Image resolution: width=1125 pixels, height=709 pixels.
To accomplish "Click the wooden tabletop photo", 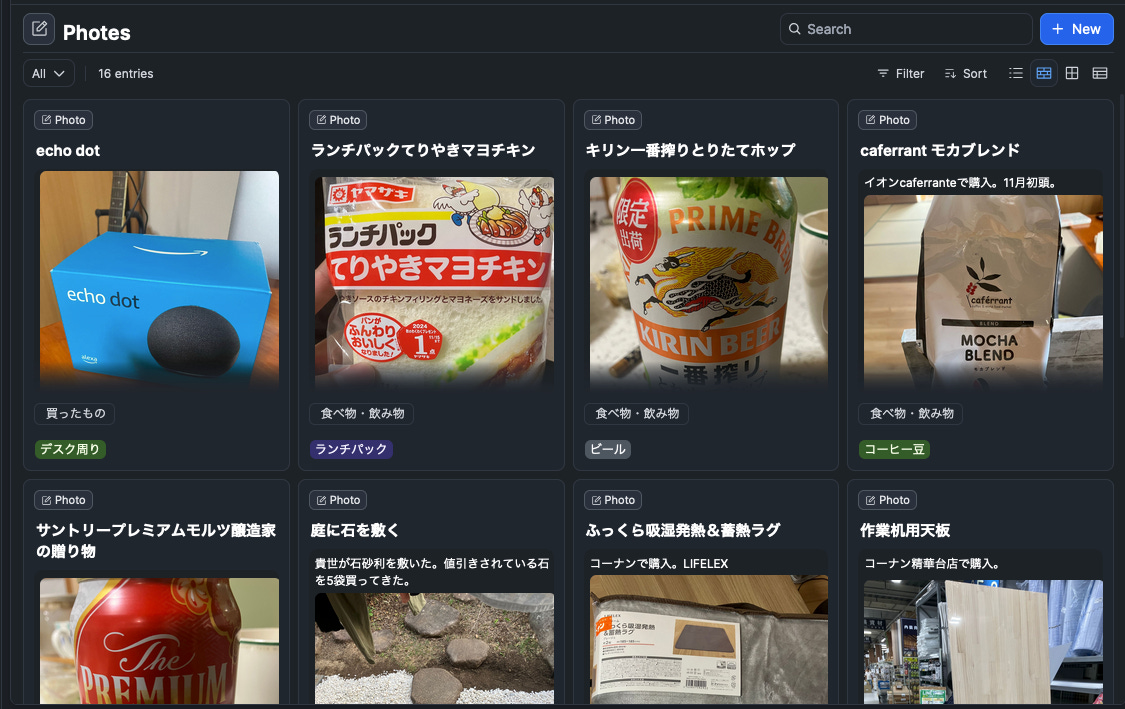I will click(984, 642).
